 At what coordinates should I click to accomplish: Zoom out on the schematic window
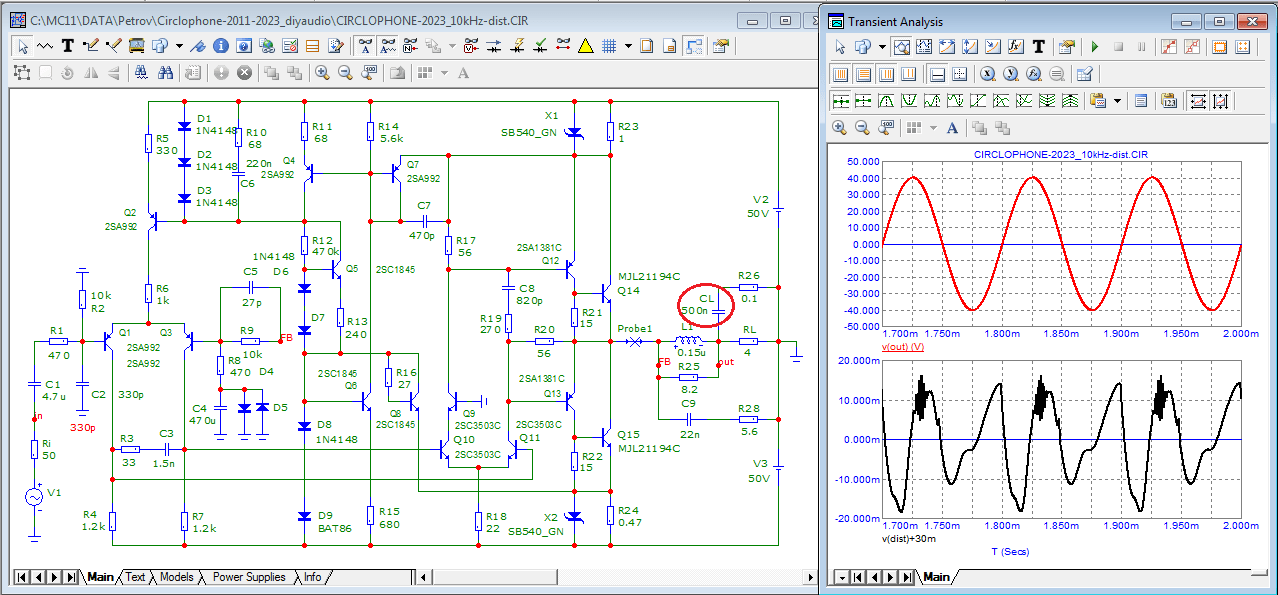[x=345, y=72]
